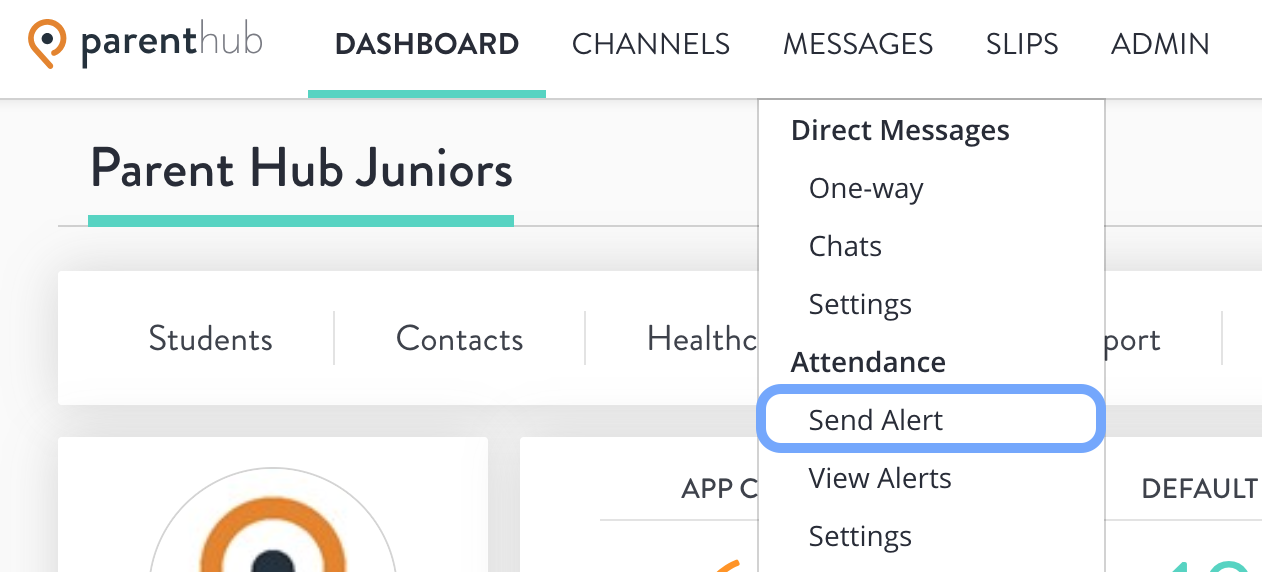Screen dimensions: 1262x572
Task: Choose One-way under Direct Messages
Action: coord(866,189)
